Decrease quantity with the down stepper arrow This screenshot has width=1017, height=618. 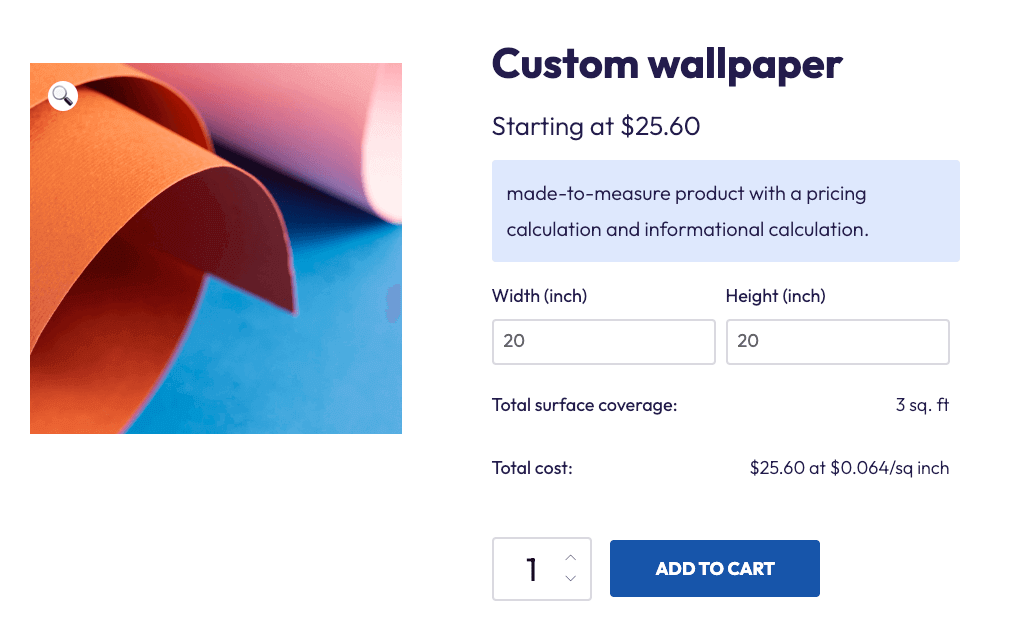point(570,579)
